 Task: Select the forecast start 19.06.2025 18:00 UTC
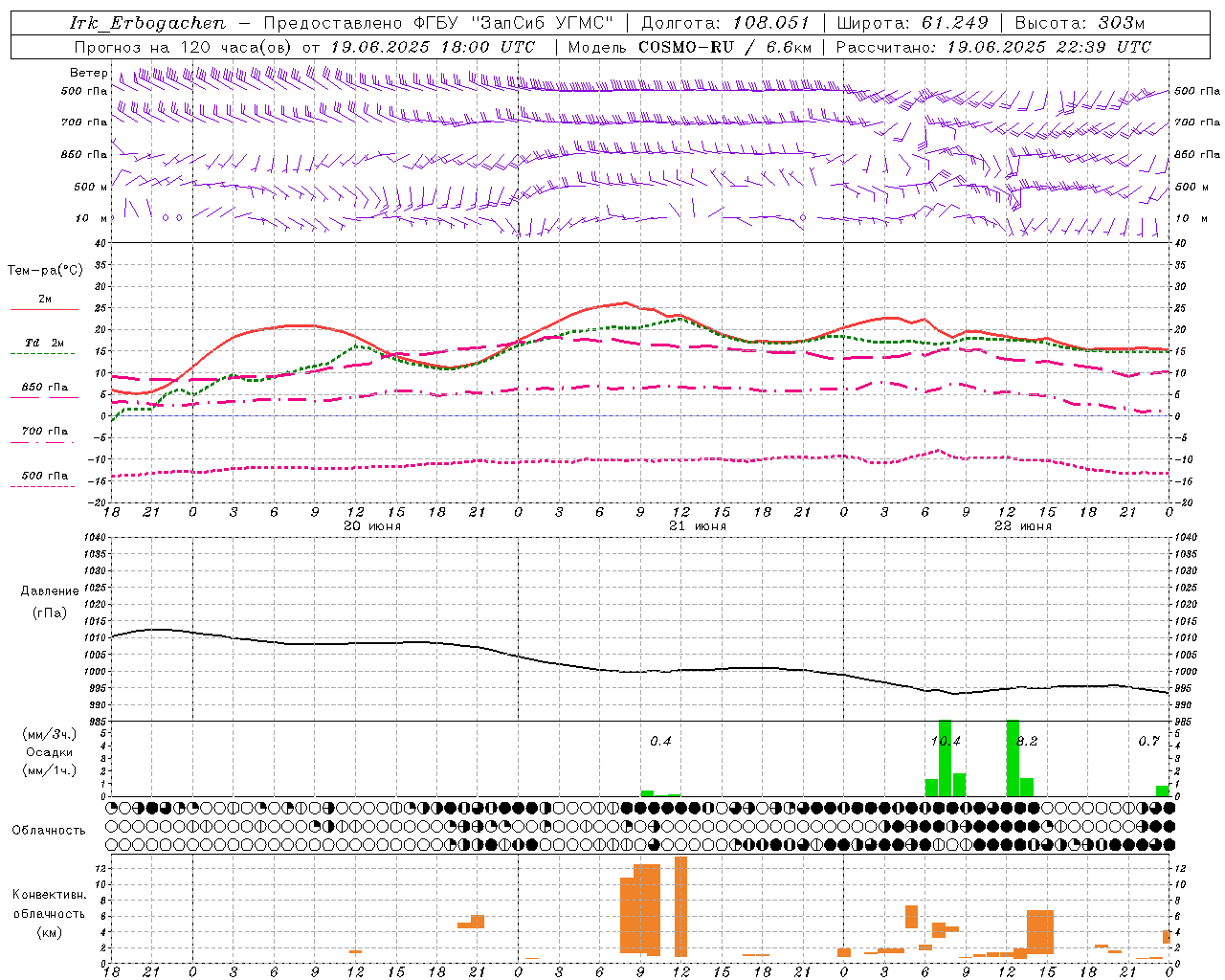click(x=433, y=47)
